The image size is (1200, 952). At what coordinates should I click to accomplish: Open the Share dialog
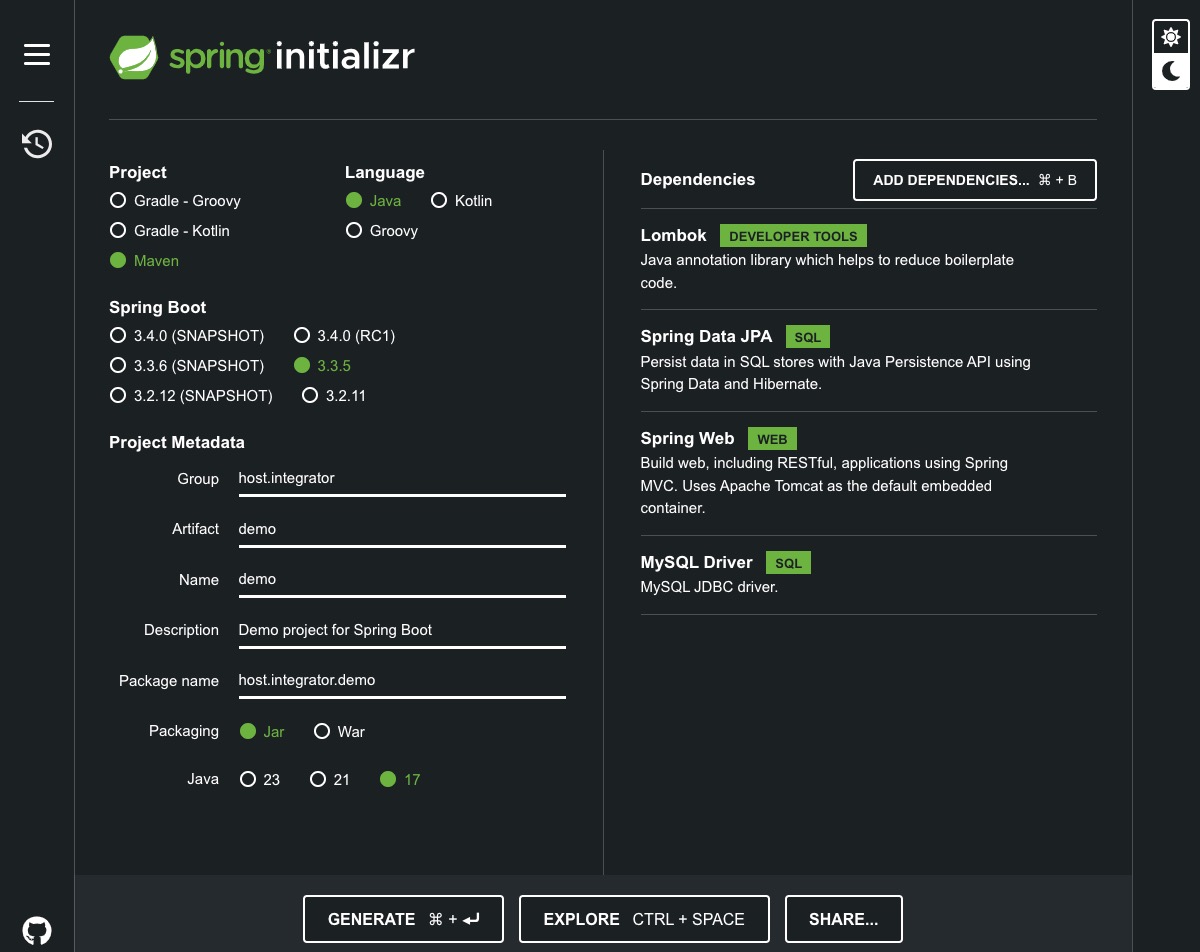pos(843,919)
